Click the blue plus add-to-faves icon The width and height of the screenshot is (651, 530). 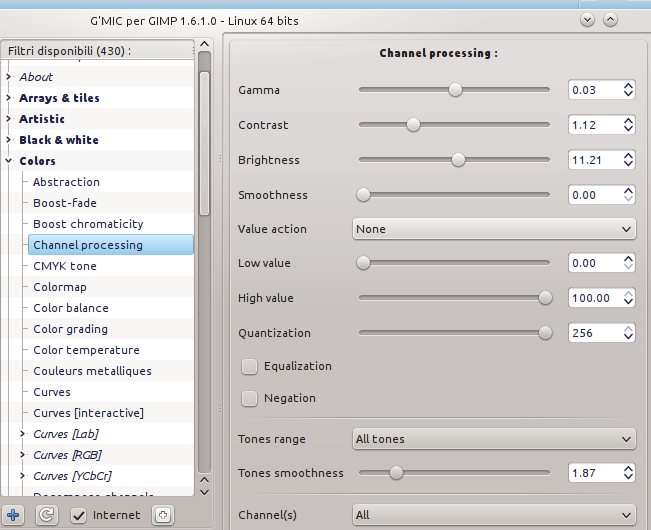click(13, 515)
